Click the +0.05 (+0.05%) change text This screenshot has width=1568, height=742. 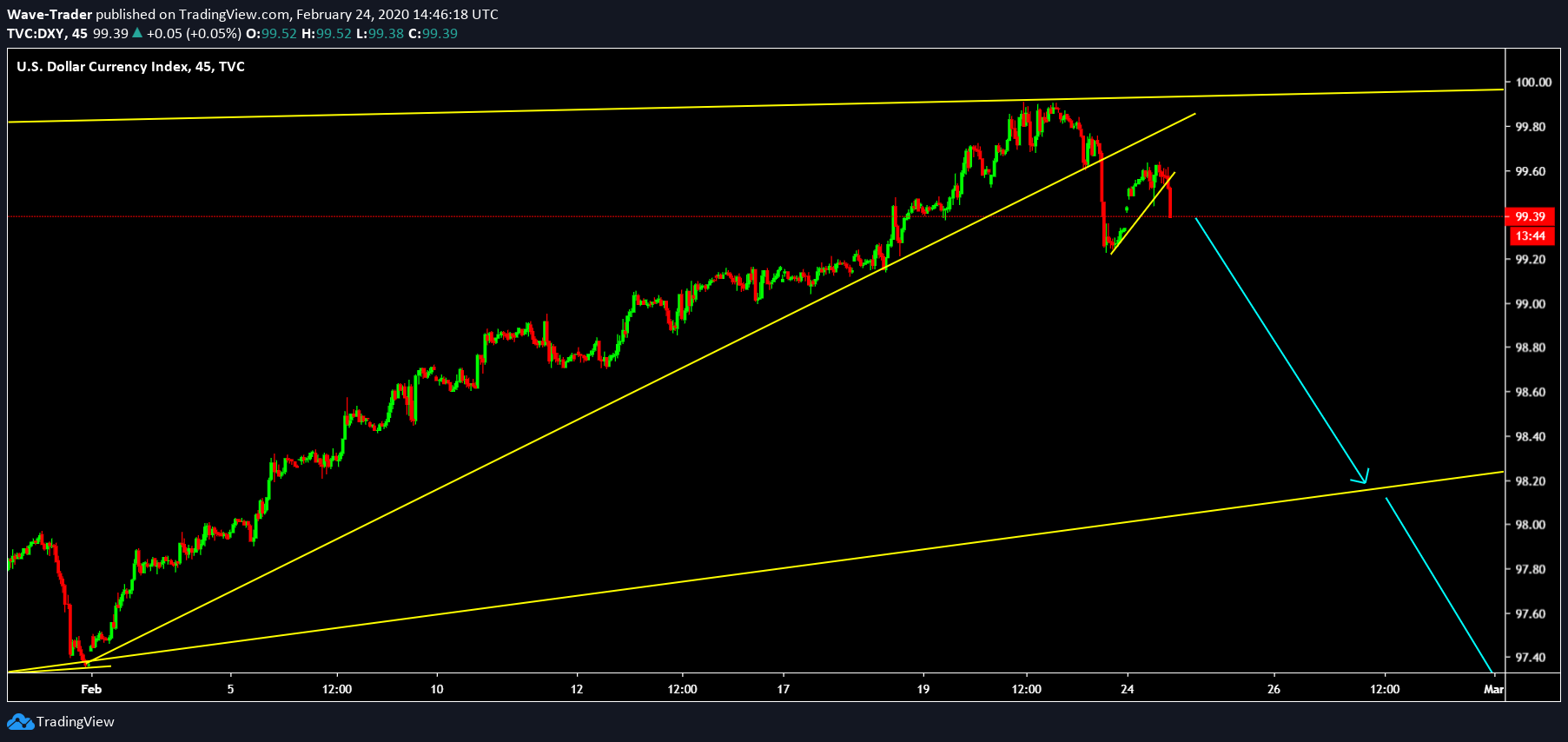coord(194,34)
